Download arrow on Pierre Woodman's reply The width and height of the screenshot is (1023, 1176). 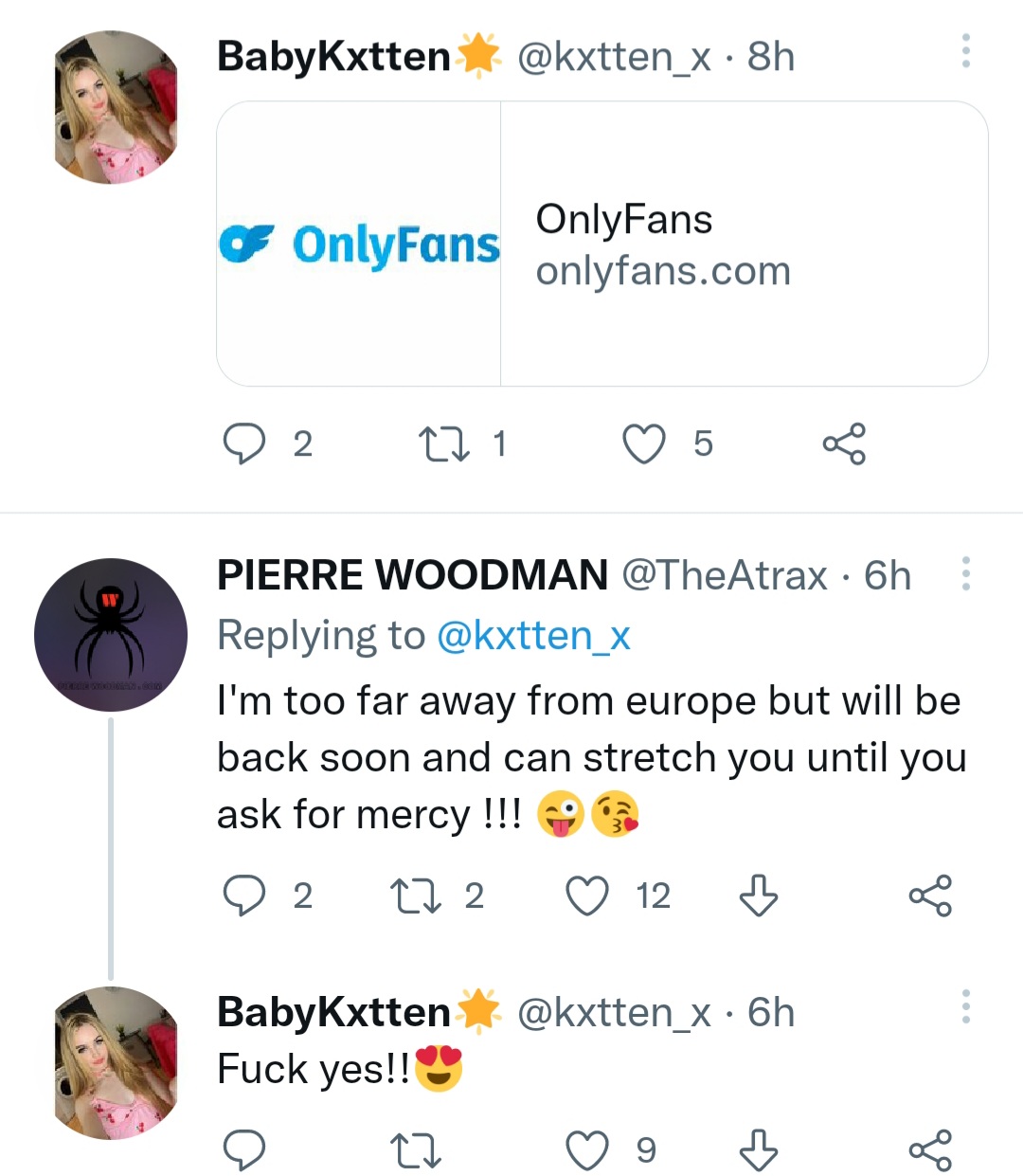click(758, 896)
